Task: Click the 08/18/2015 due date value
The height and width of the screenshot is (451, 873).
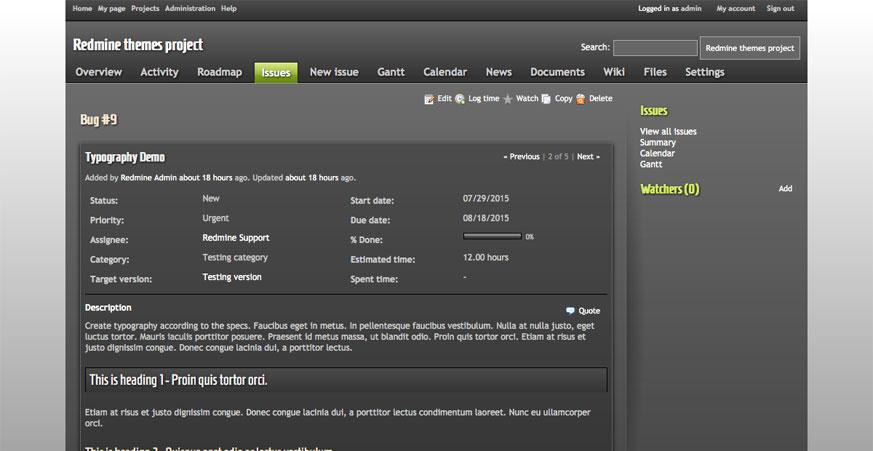Action: 486,218
